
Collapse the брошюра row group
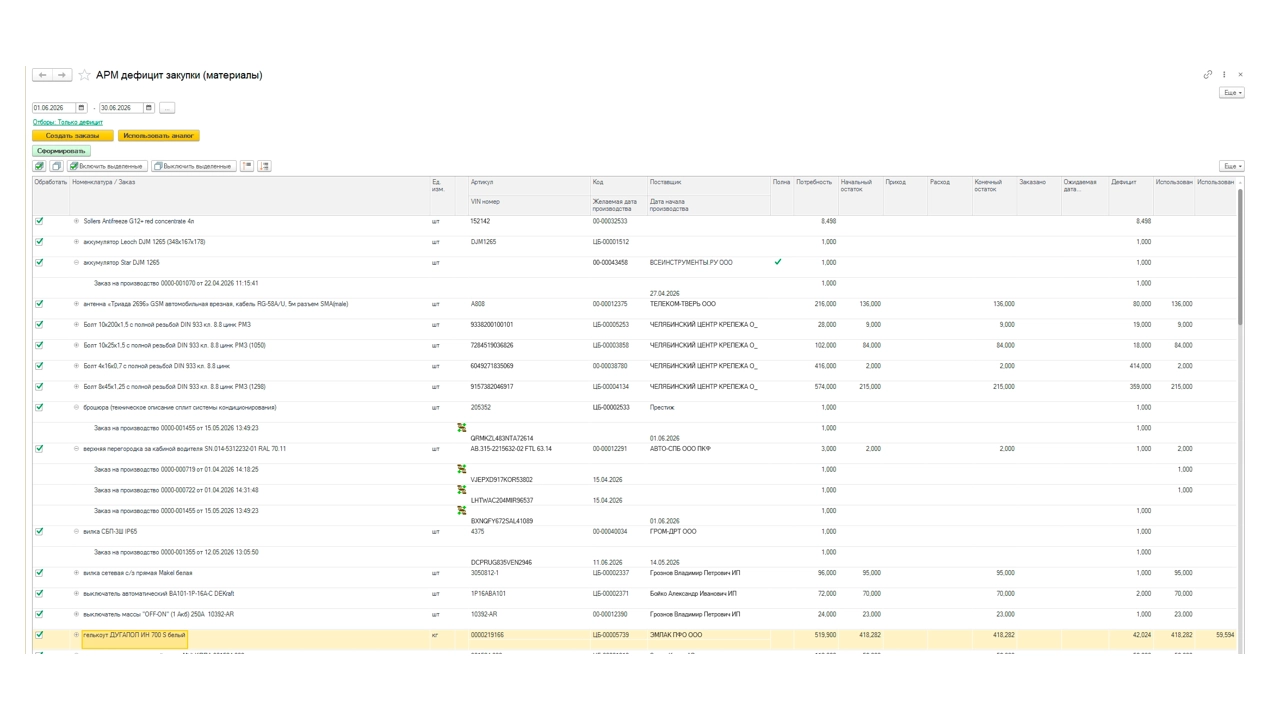point(77,407)
